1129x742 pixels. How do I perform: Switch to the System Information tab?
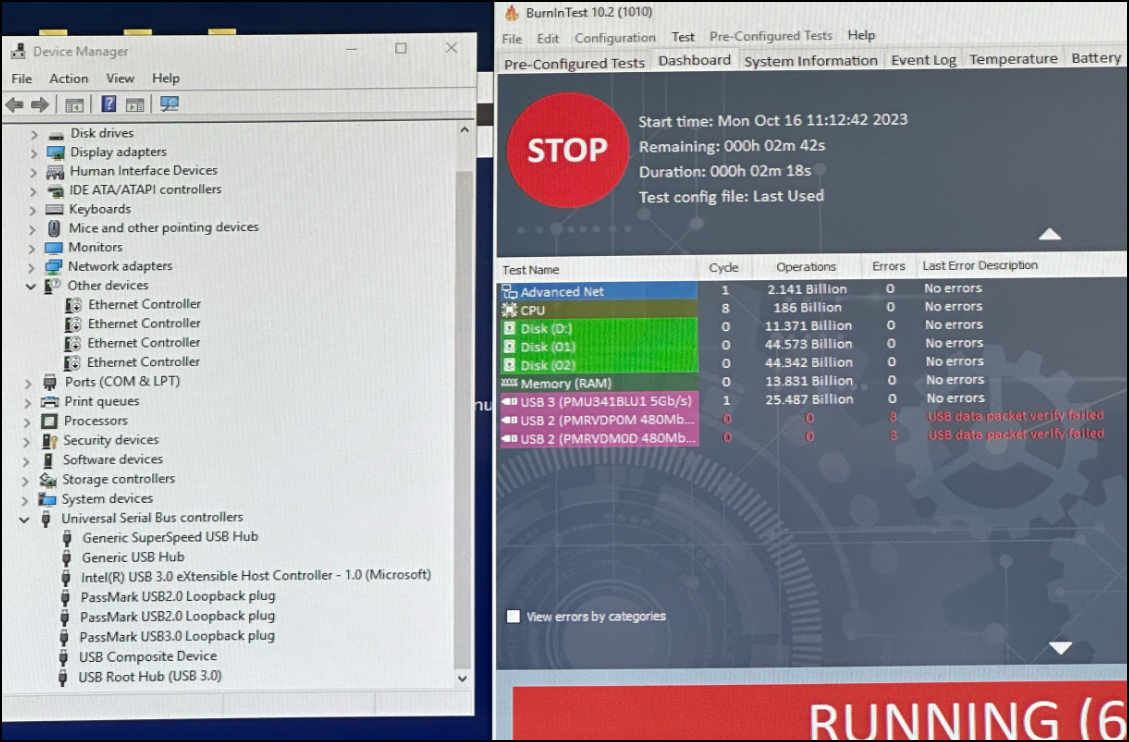coord(811,60)
